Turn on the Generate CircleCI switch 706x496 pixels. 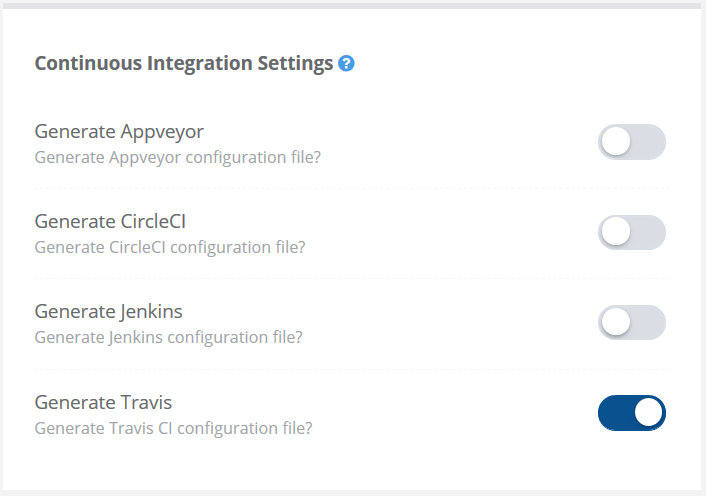[x=631, y=232]
